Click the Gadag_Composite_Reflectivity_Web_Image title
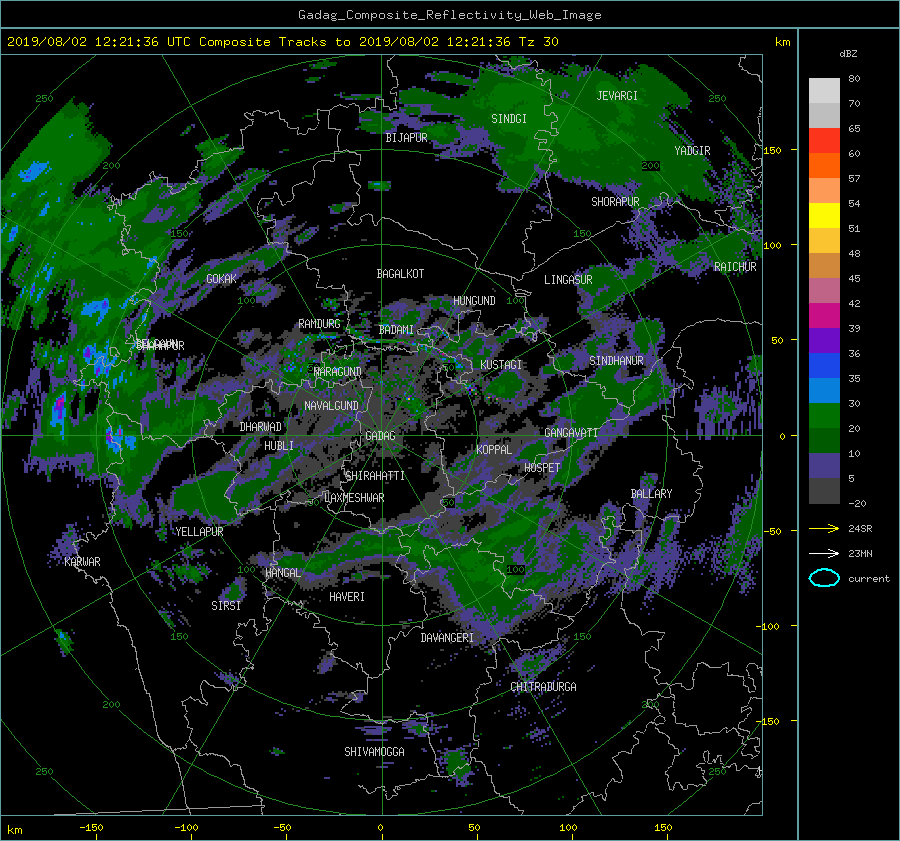The width and height of the screenshot is (900, 841). [449, 15]
